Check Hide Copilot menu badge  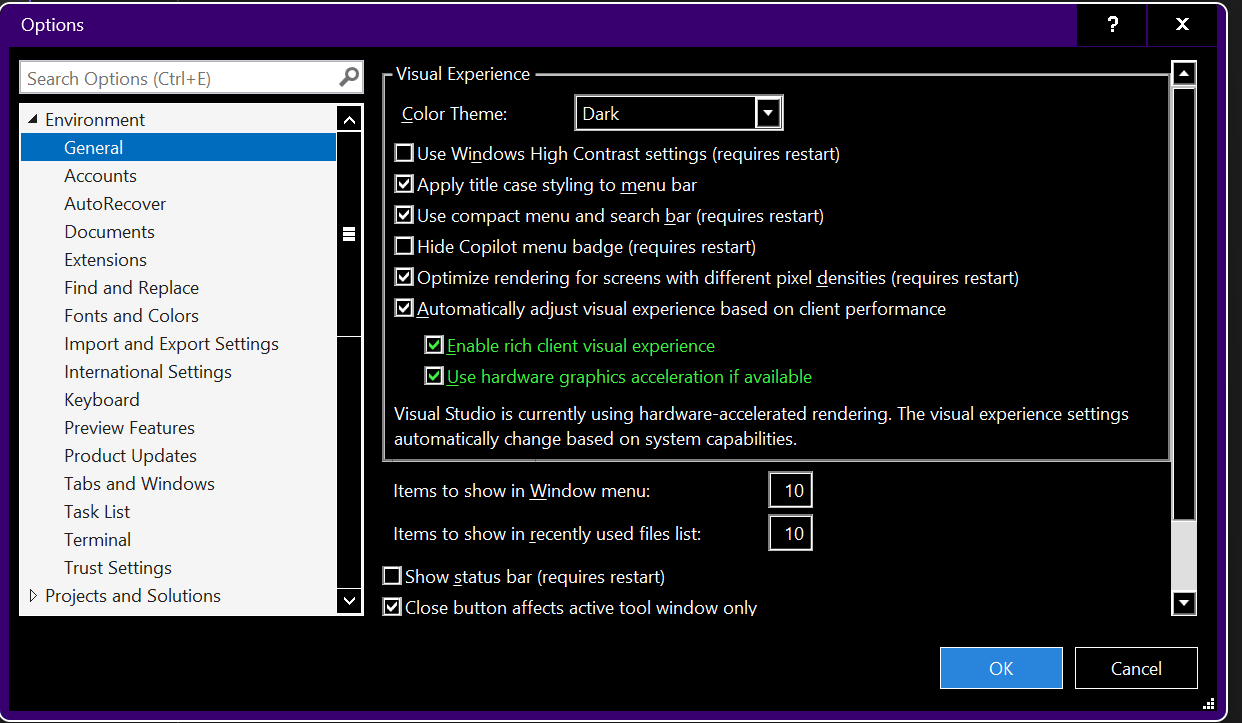[404, 246]
